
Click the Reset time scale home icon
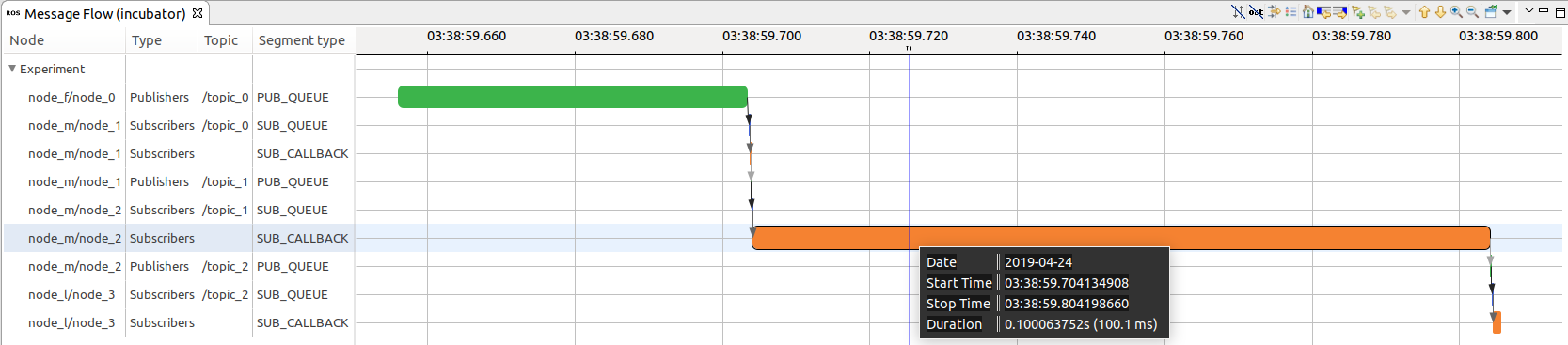click(x=1308, y=11)
